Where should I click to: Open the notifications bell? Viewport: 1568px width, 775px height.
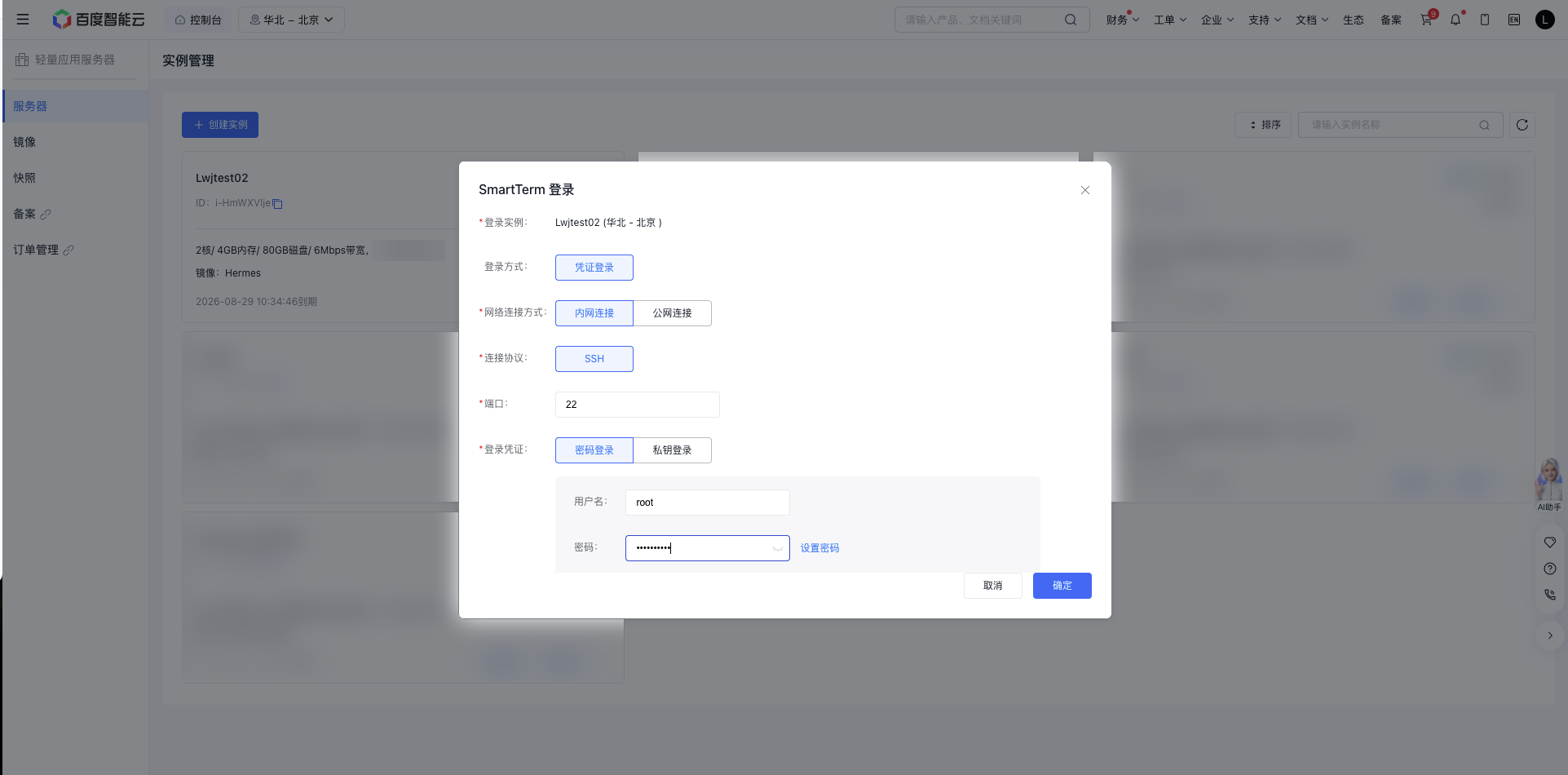[1455, 20]
